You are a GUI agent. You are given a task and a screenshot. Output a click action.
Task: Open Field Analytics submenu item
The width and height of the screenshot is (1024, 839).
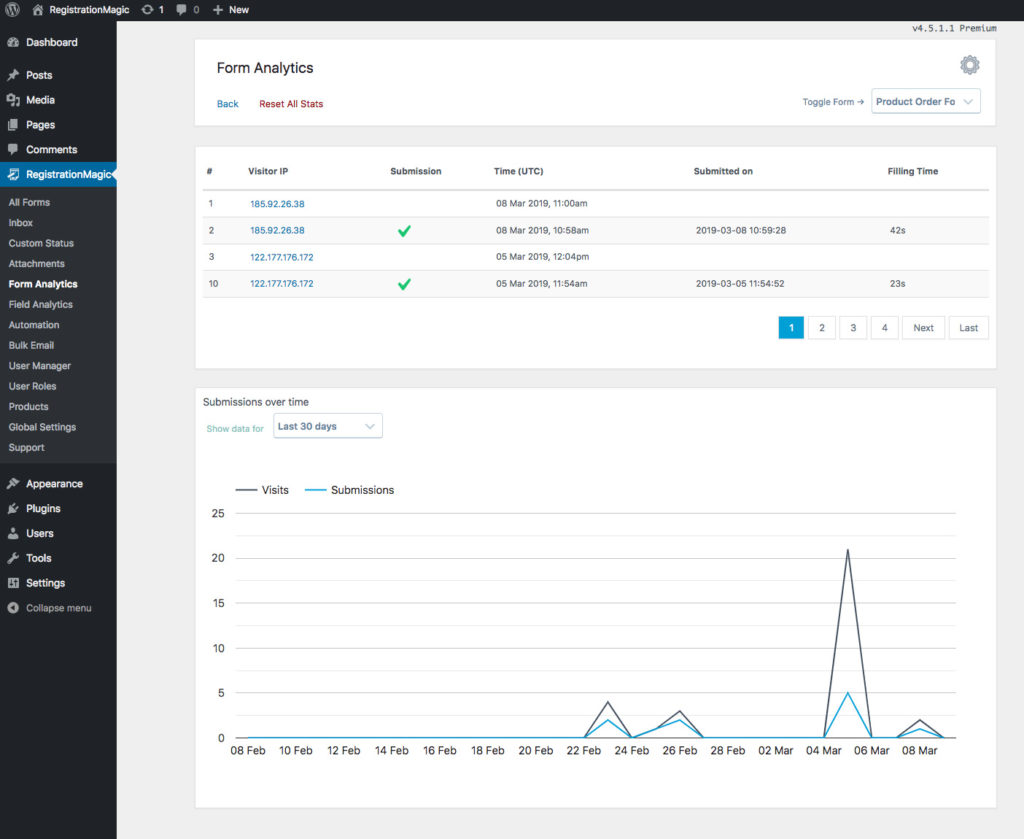coord(41,305)
